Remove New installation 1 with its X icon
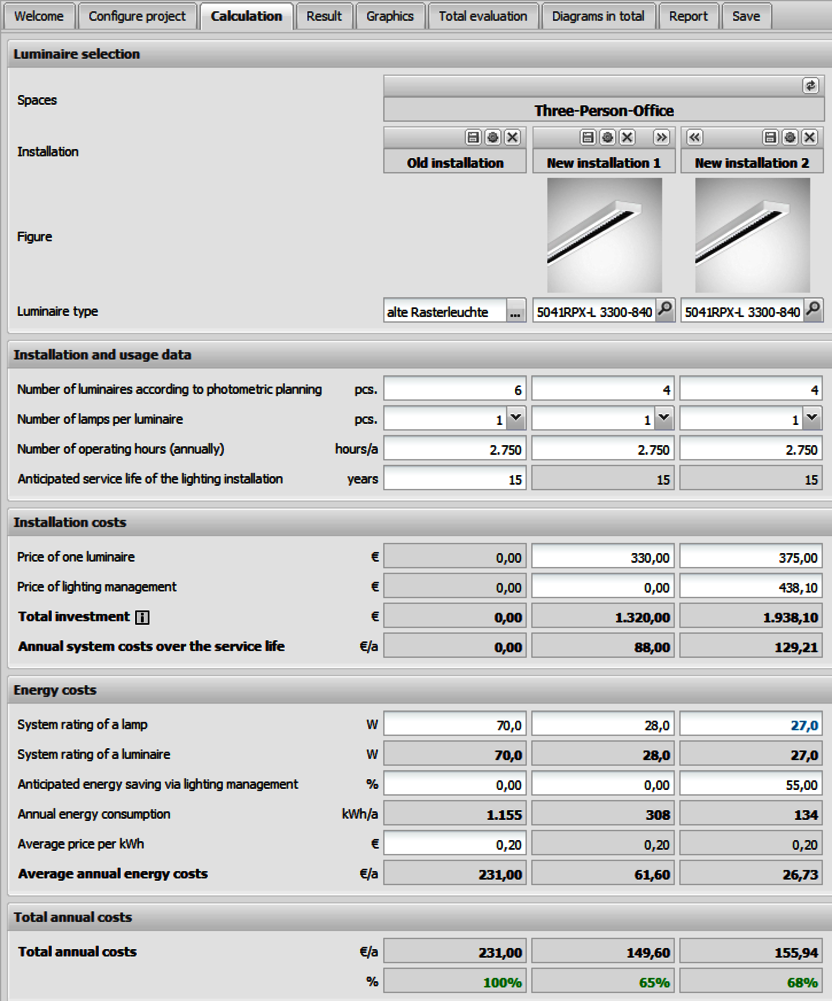The height and width of the screenshot is (1001, 832). point(627,137)
